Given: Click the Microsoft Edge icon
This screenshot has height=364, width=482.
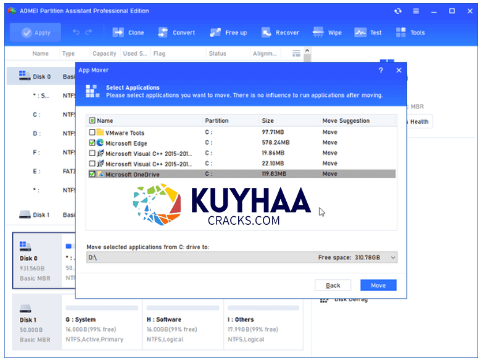Looking at the screenshot, I should pyautogui.click(x=100, y=143).
